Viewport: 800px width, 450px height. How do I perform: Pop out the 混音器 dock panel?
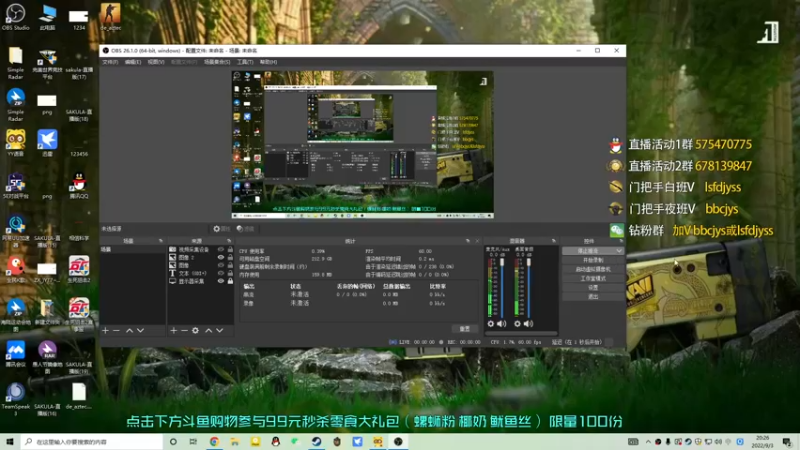coord(554,241)
